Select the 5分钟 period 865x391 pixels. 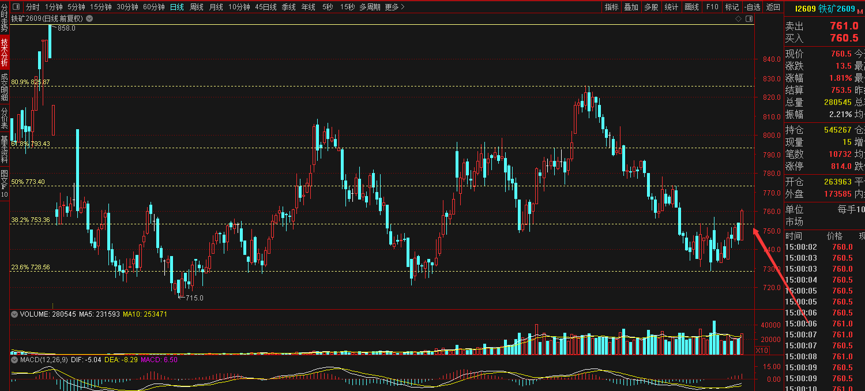(76, 7)
